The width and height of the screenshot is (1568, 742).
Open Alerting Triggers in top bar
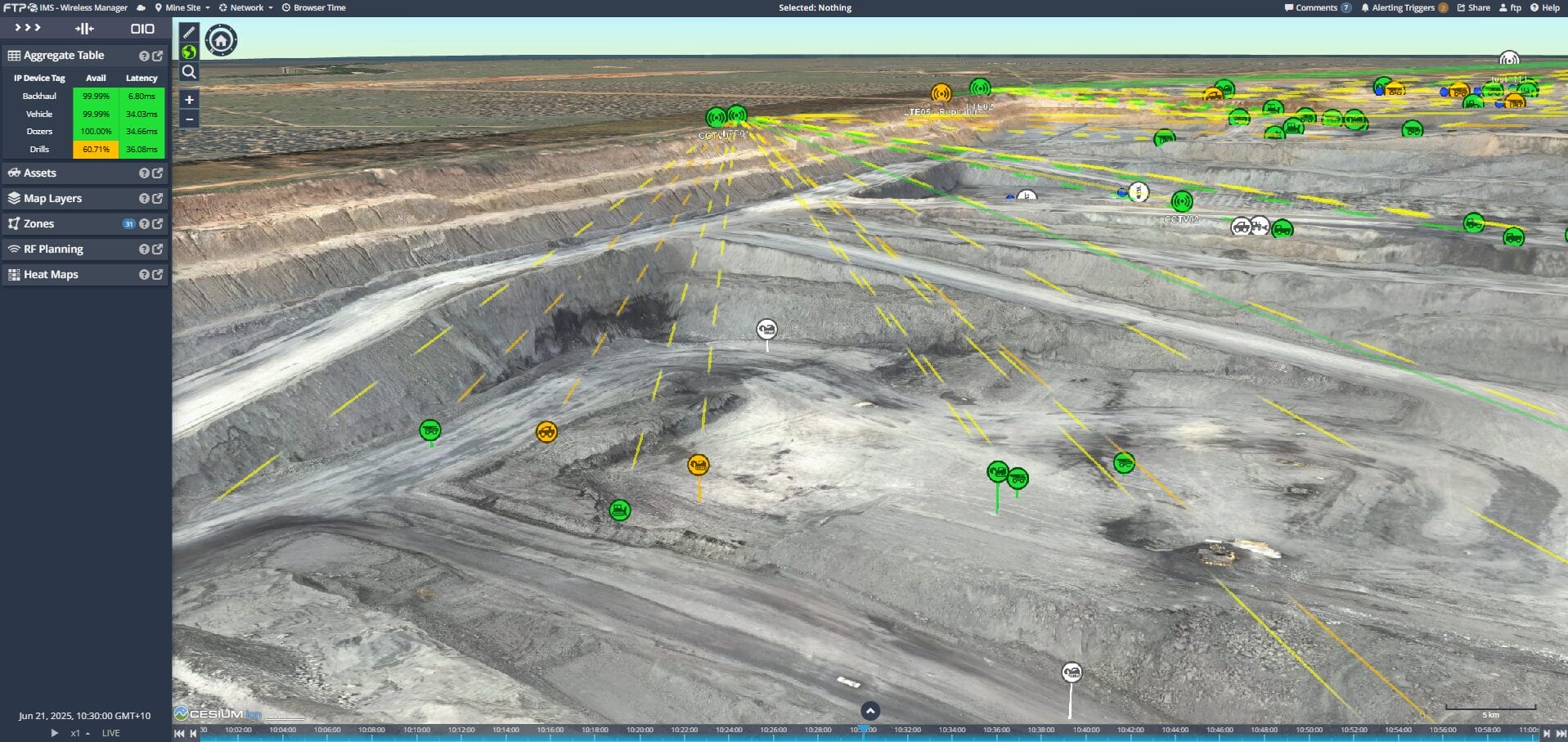[x=1403, y=7]
